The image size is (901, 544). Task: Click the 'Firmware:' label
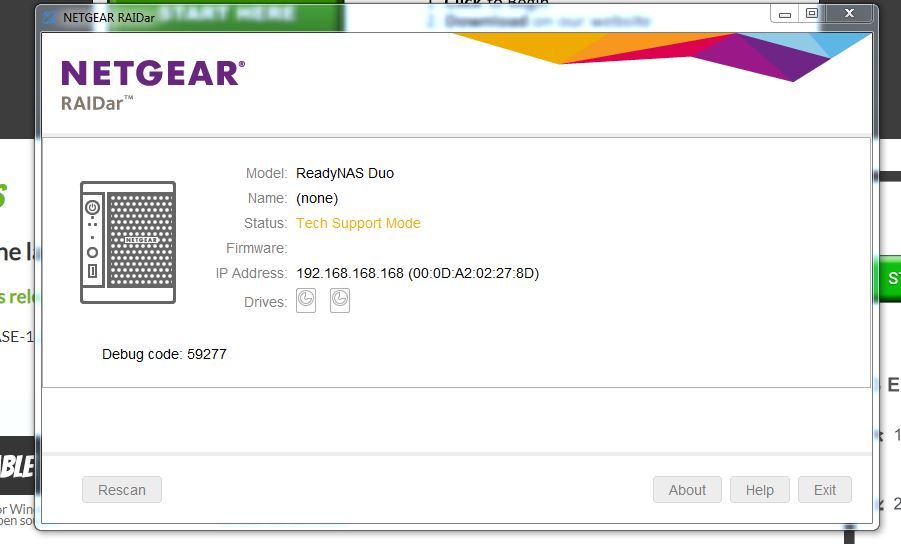(256, 248)
